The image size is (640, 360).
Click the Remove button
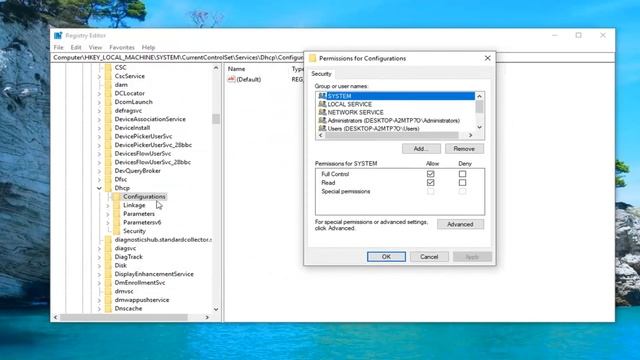[x=464, y=149]
